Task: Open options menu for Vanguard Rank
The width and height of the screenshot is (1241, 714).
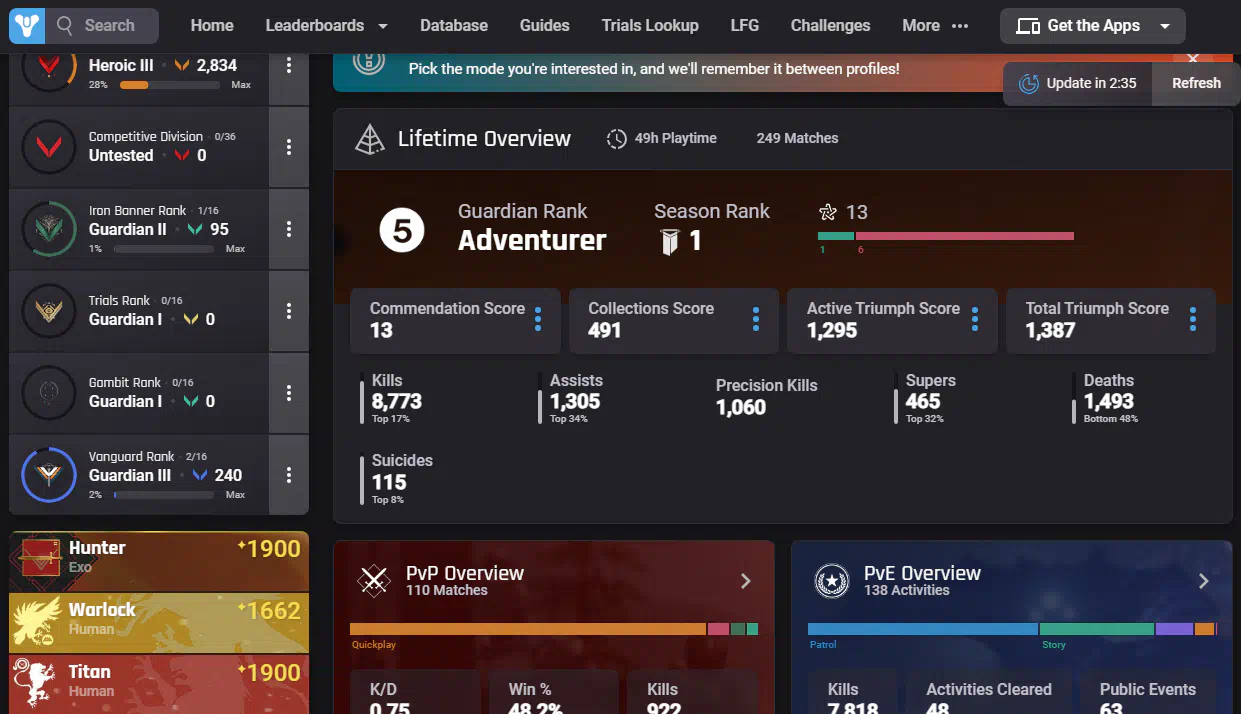Action: tap(289, 475)
